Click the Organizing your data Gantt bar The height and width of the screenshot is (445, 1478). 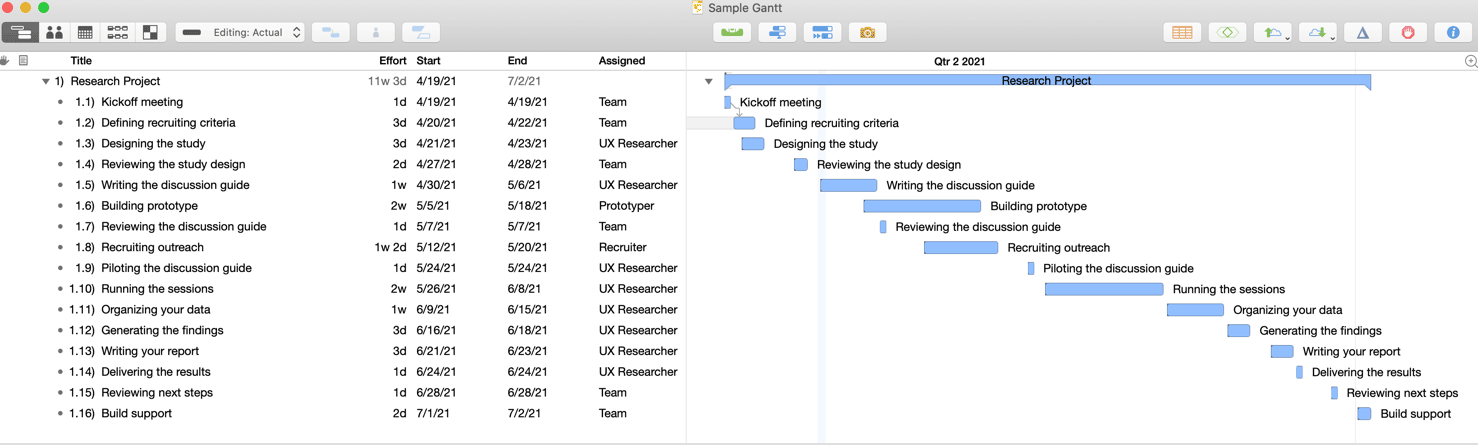click(x=1195, y=310)
